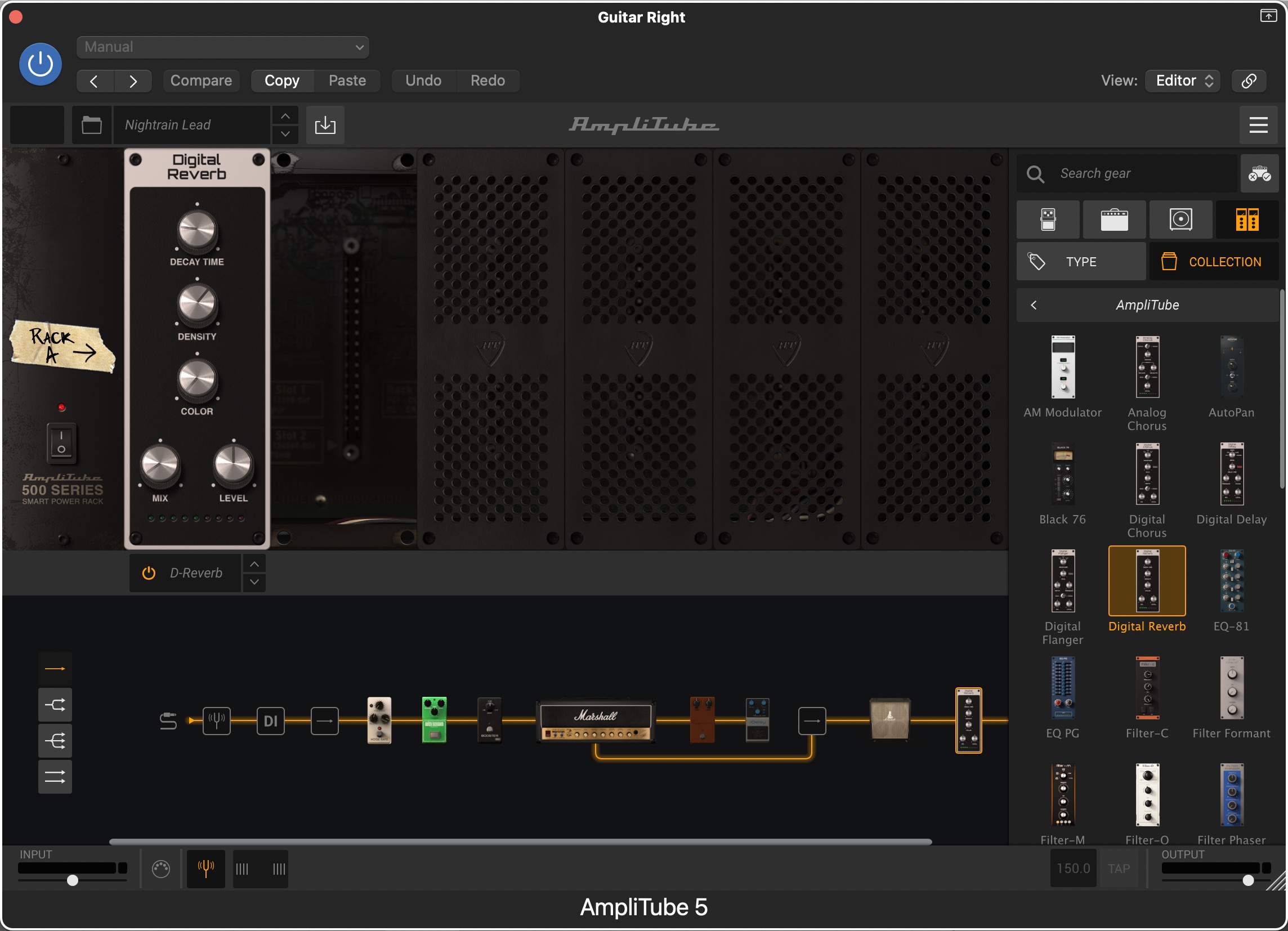Click the Paste button
This screenshot has width=1288, height=931.
point(347,80)
